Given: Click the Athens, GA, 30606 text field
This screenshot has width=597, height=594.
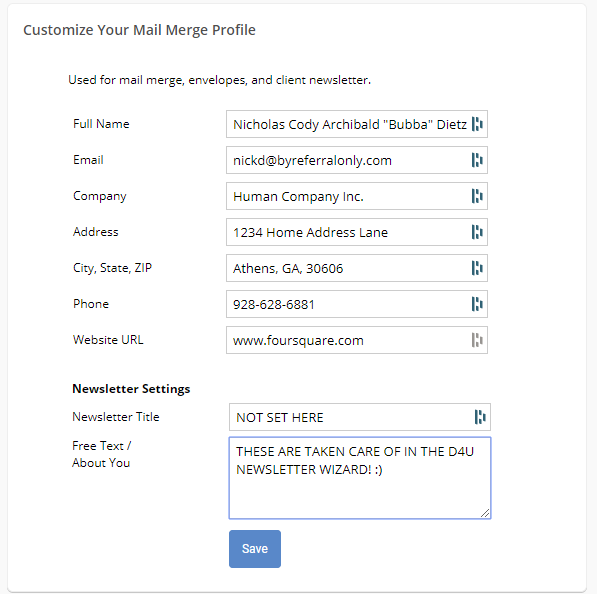Looking at the screenshot, I should pos(357,268).
